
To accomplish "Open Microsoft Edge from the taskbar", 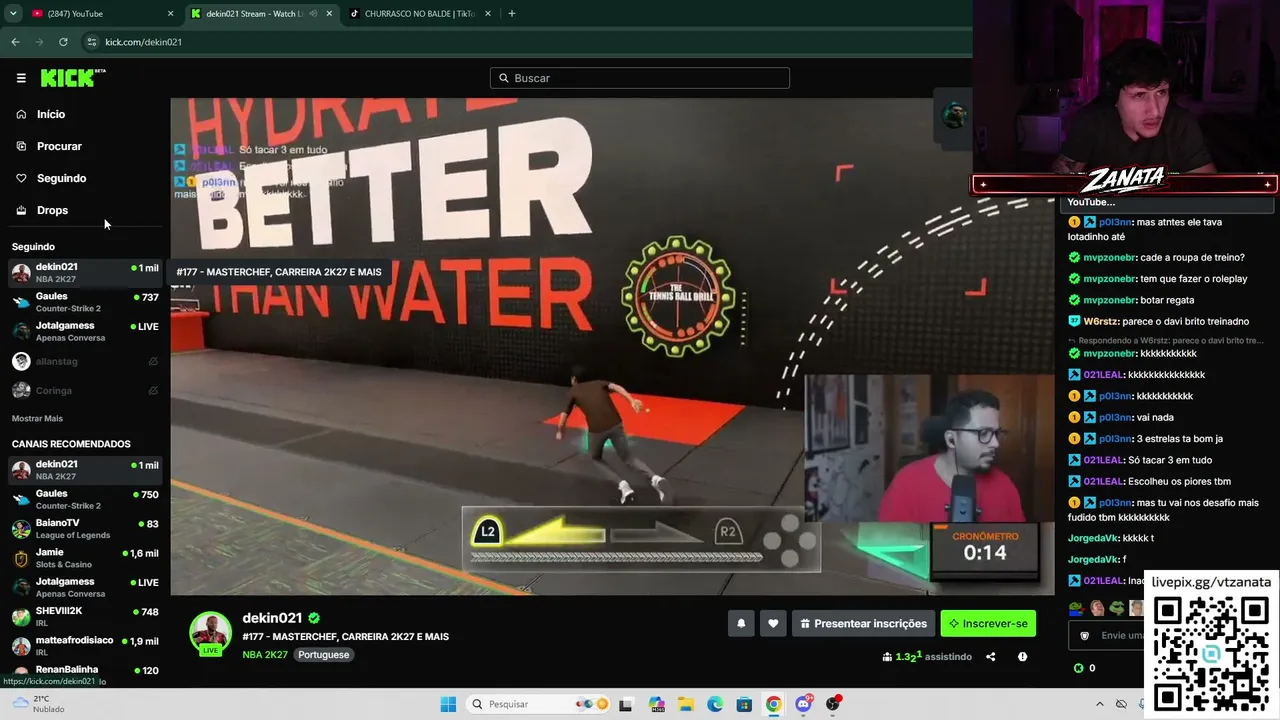I will pyautogui.click(x=715, y=704).
